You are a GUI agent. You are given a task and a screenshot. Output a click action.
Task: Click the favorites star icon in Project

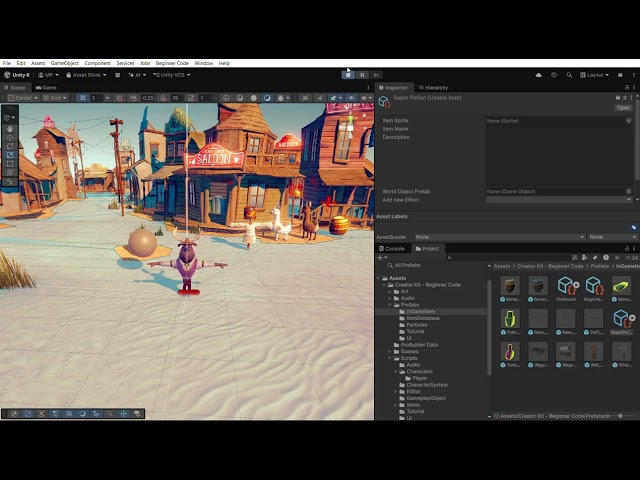[617, 258]
